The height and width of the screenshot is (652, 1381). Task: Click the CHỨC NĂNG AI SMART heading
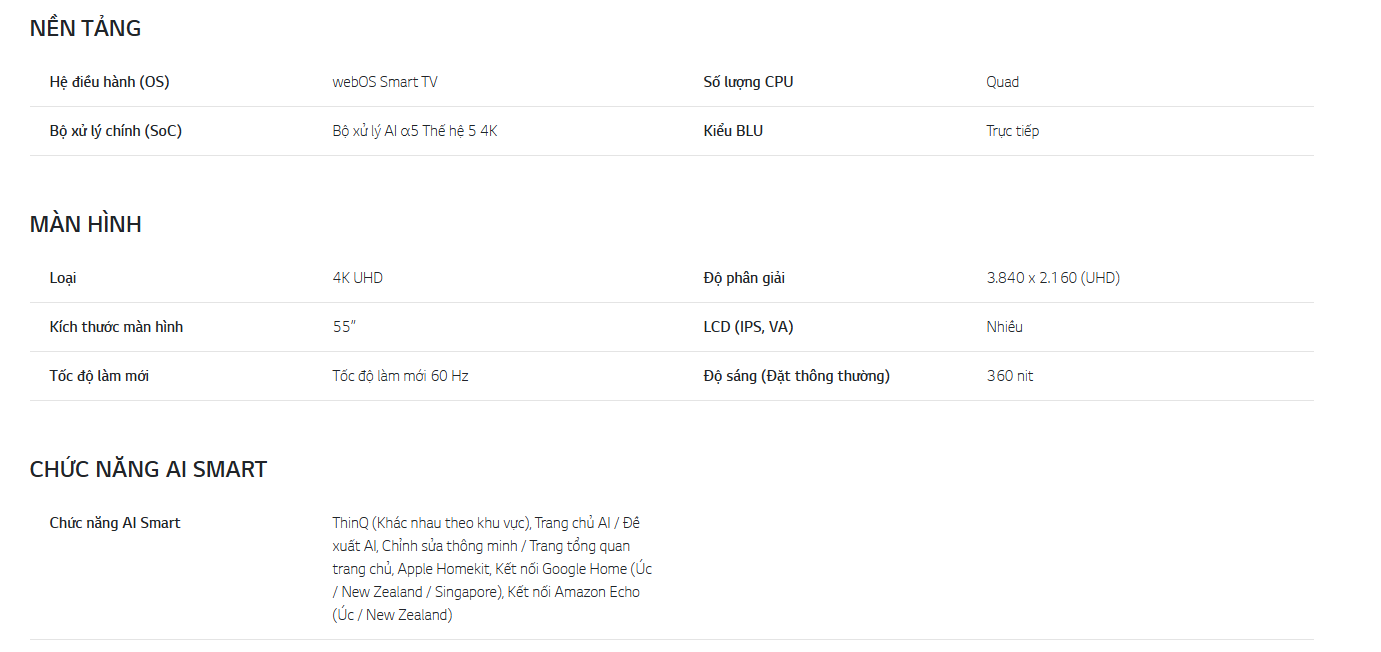(x=148, y=469)
